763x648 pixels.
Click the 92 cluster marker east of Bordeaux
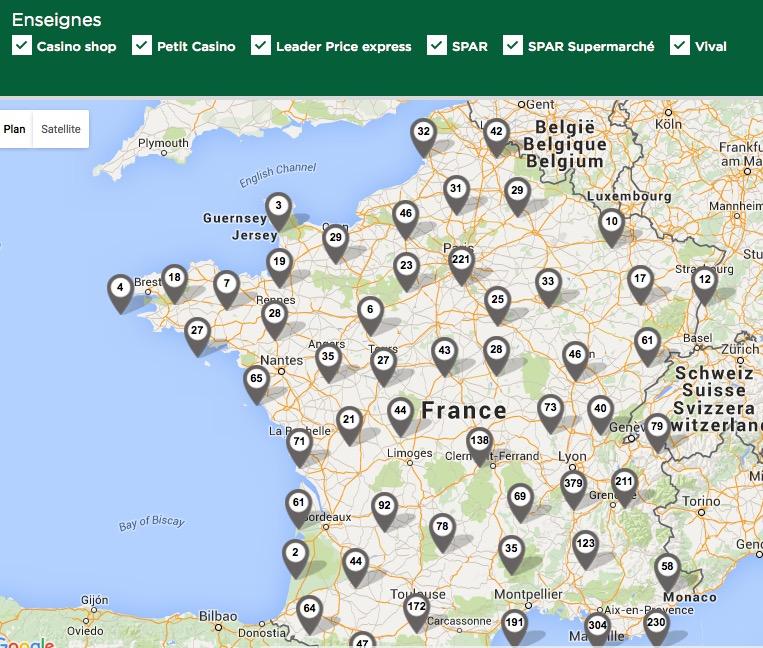[x=384, y=512]
